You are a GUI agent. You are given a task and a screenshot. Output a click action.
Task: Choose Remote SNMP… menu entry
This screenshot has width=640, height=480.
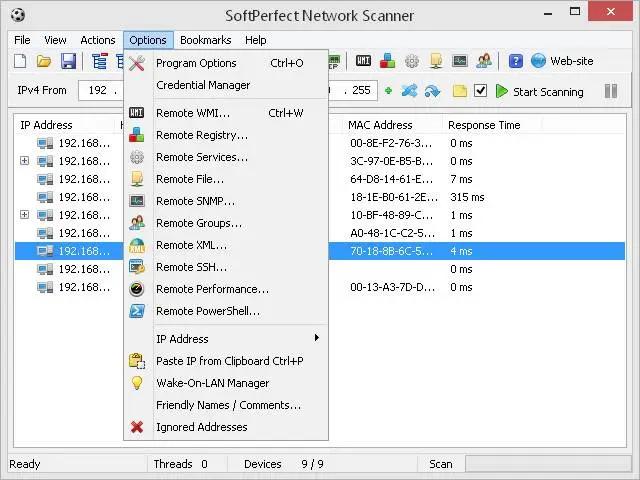(x=226, y=201)
